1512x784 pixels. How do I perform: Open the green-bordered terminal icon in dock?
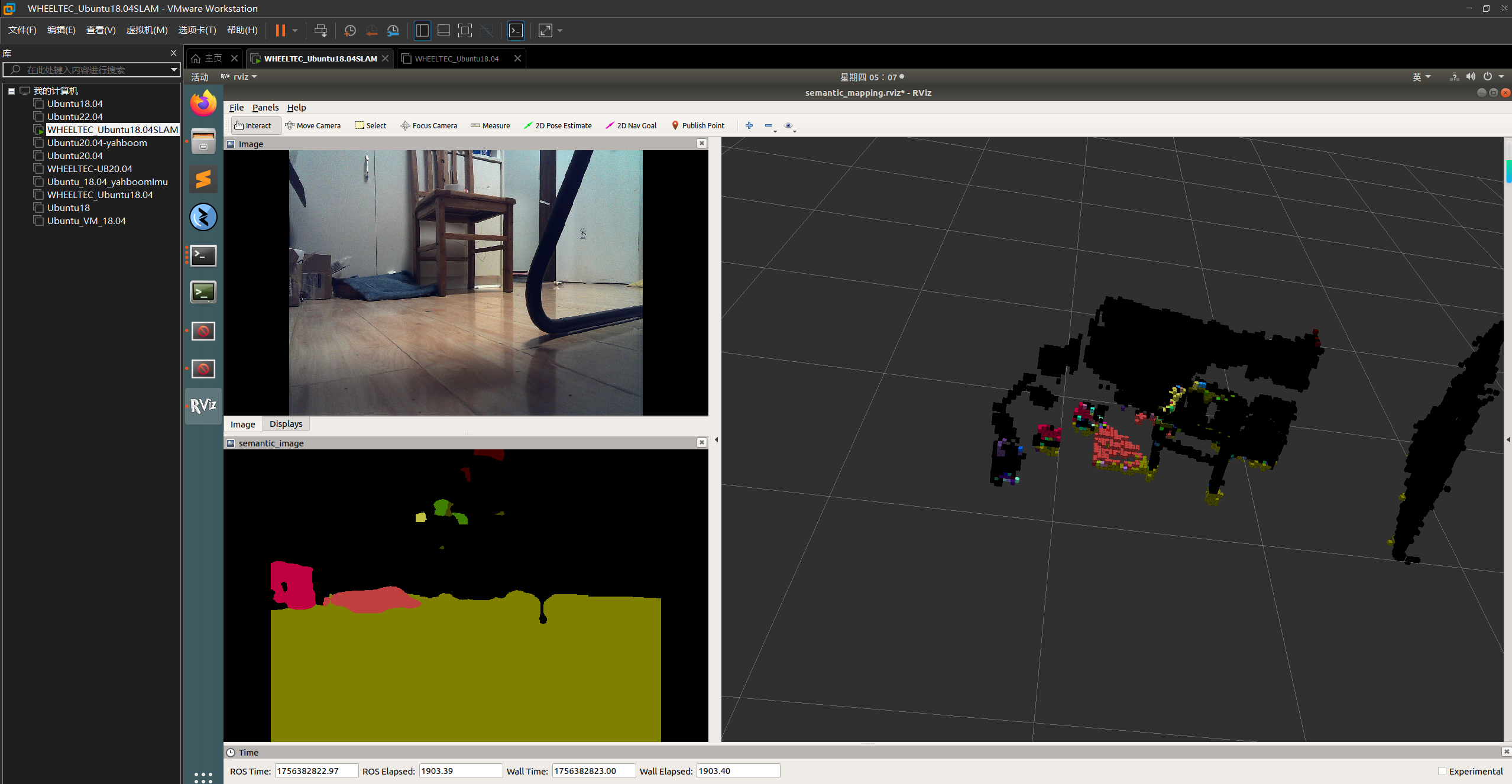coord(203,292)
